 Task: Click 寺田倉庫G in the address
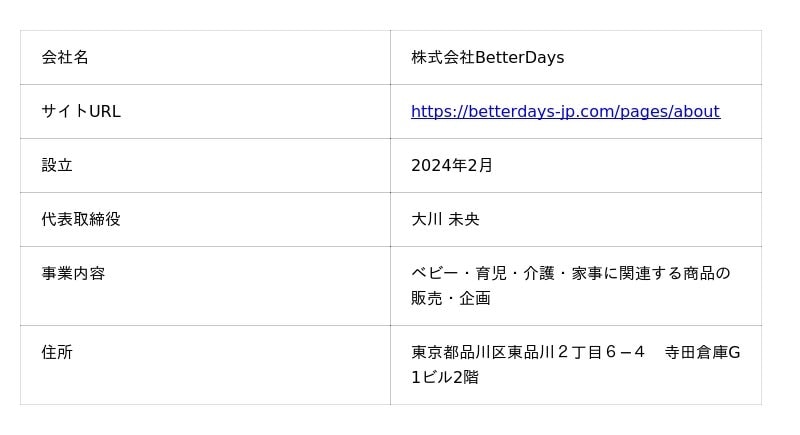point(702,353)
